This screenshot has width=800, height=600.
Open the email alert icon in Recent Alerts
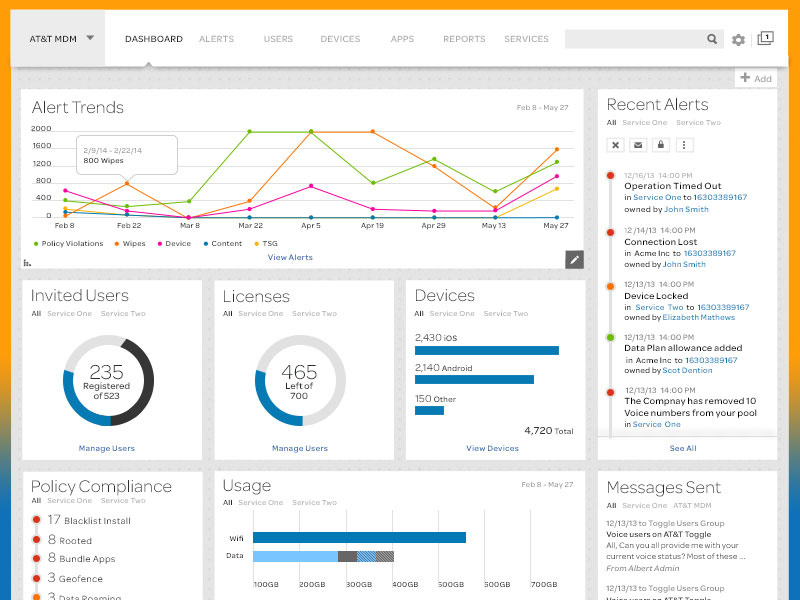640,145
